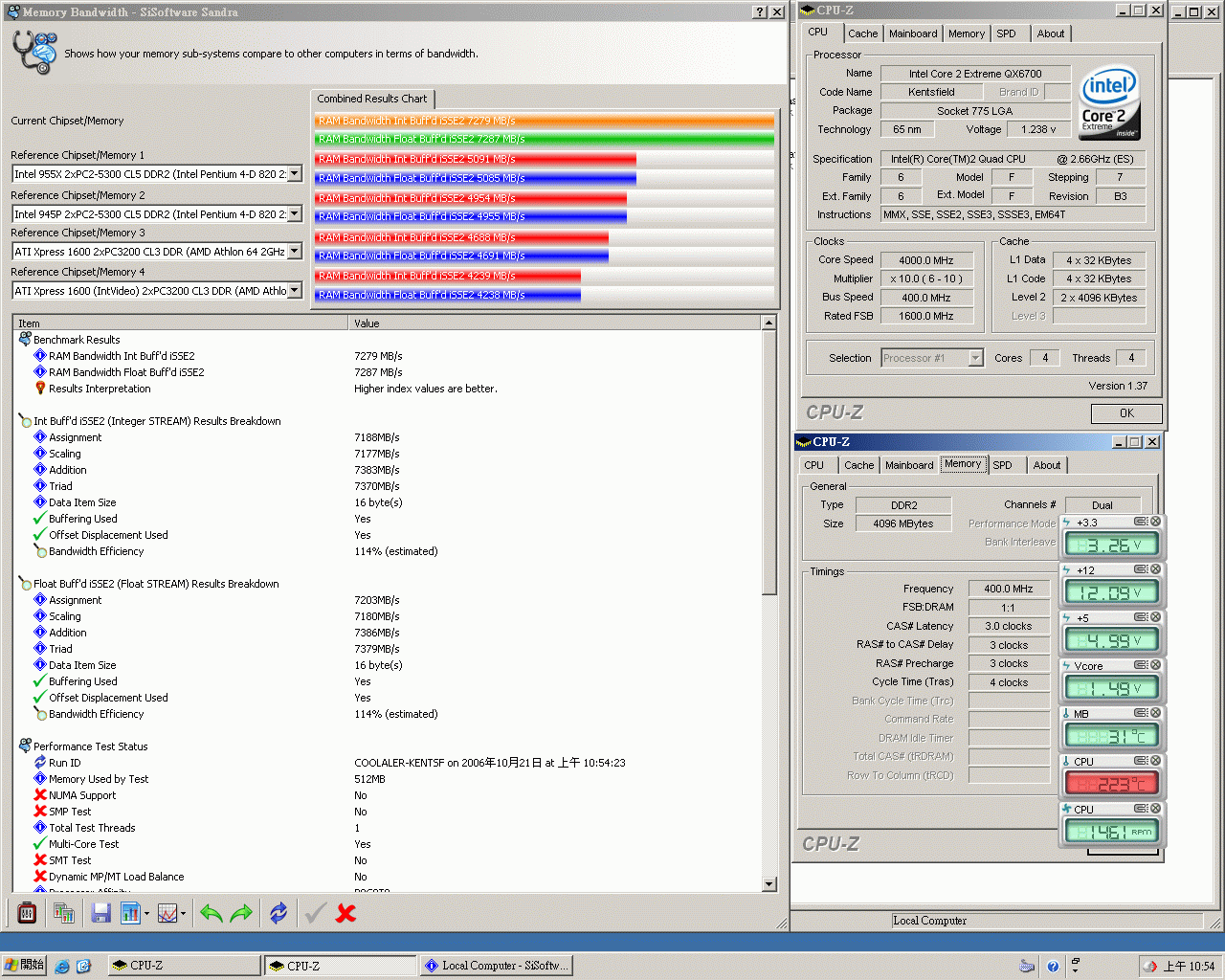
Task: Open the Start button on taskbar
Action: 25,966
